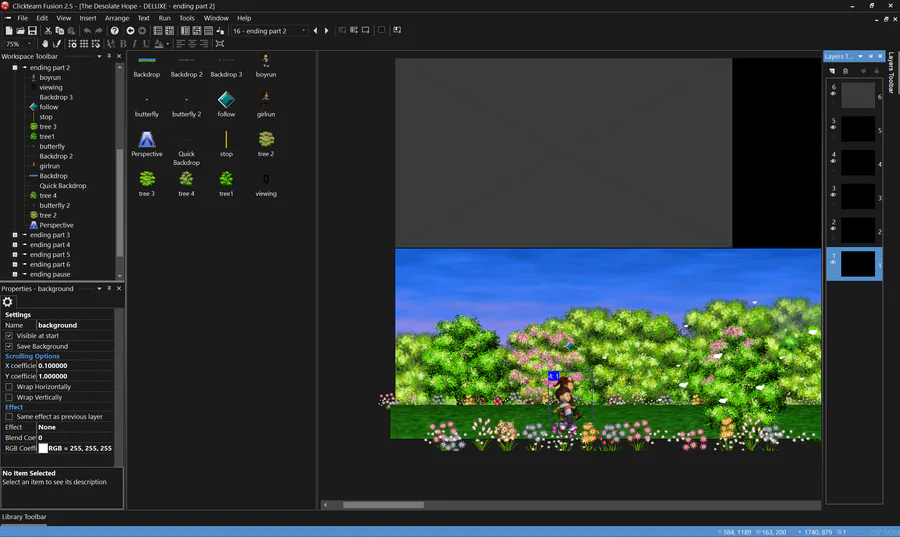Open the Event list editor icon
900x537 pixels.
(x=208, y=30)
